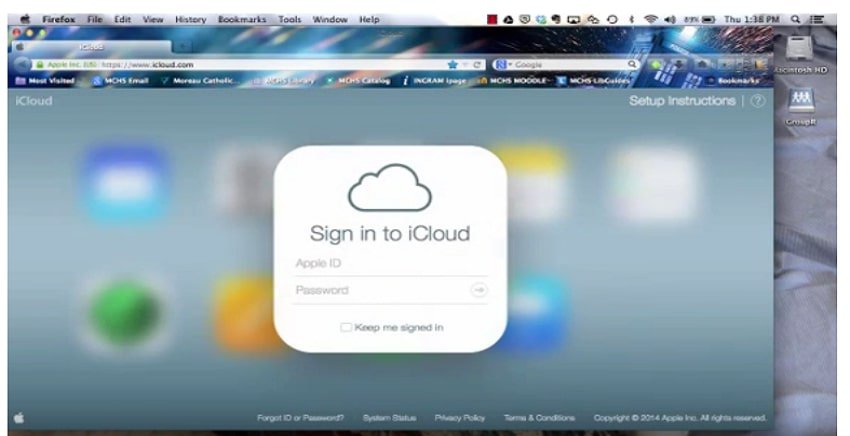Open Moreau Catholic bookmark

point(199,81)
